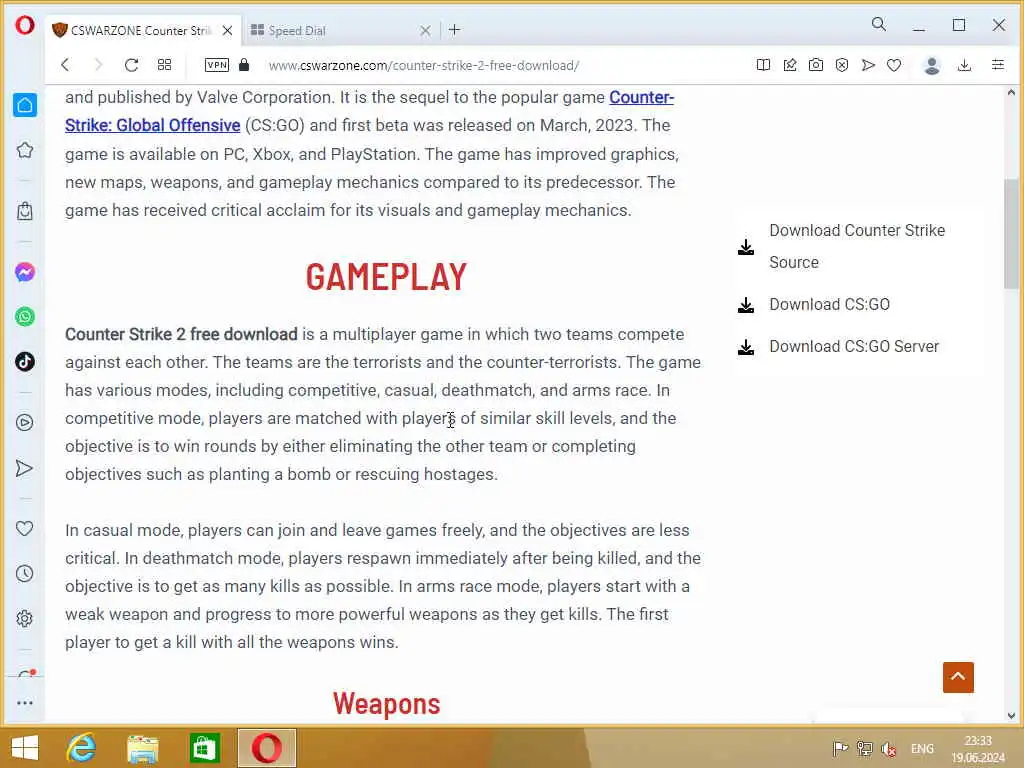Image resolution: width=1024 pixels, height=768 pixels.
Task: Click the search tabs magnifier icon
Action: [x=879, y=25]
